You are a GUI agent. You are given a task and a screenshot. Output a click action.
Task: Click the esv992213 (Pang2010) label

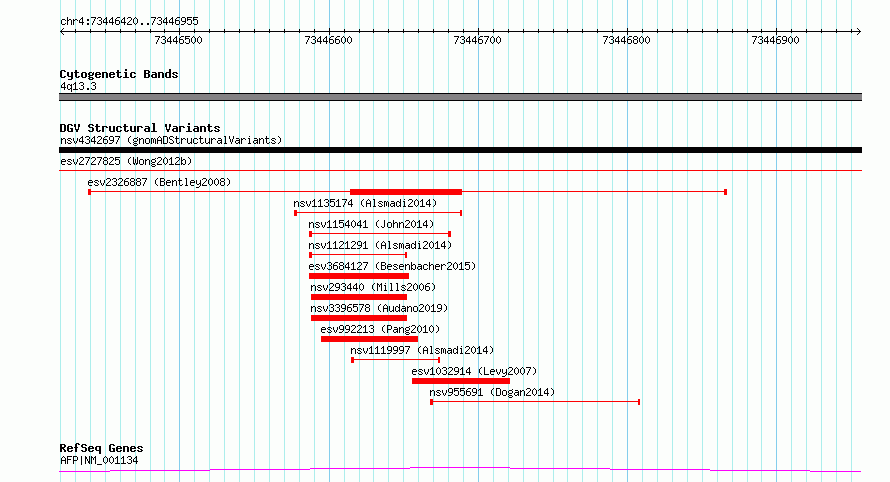[x=380, y=329]
